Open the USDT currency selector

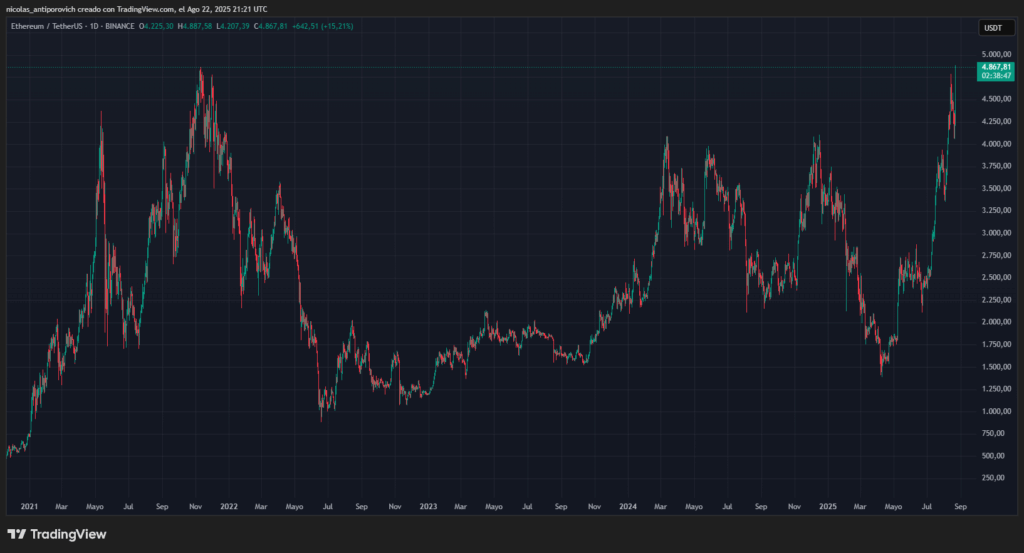[996, 28]
